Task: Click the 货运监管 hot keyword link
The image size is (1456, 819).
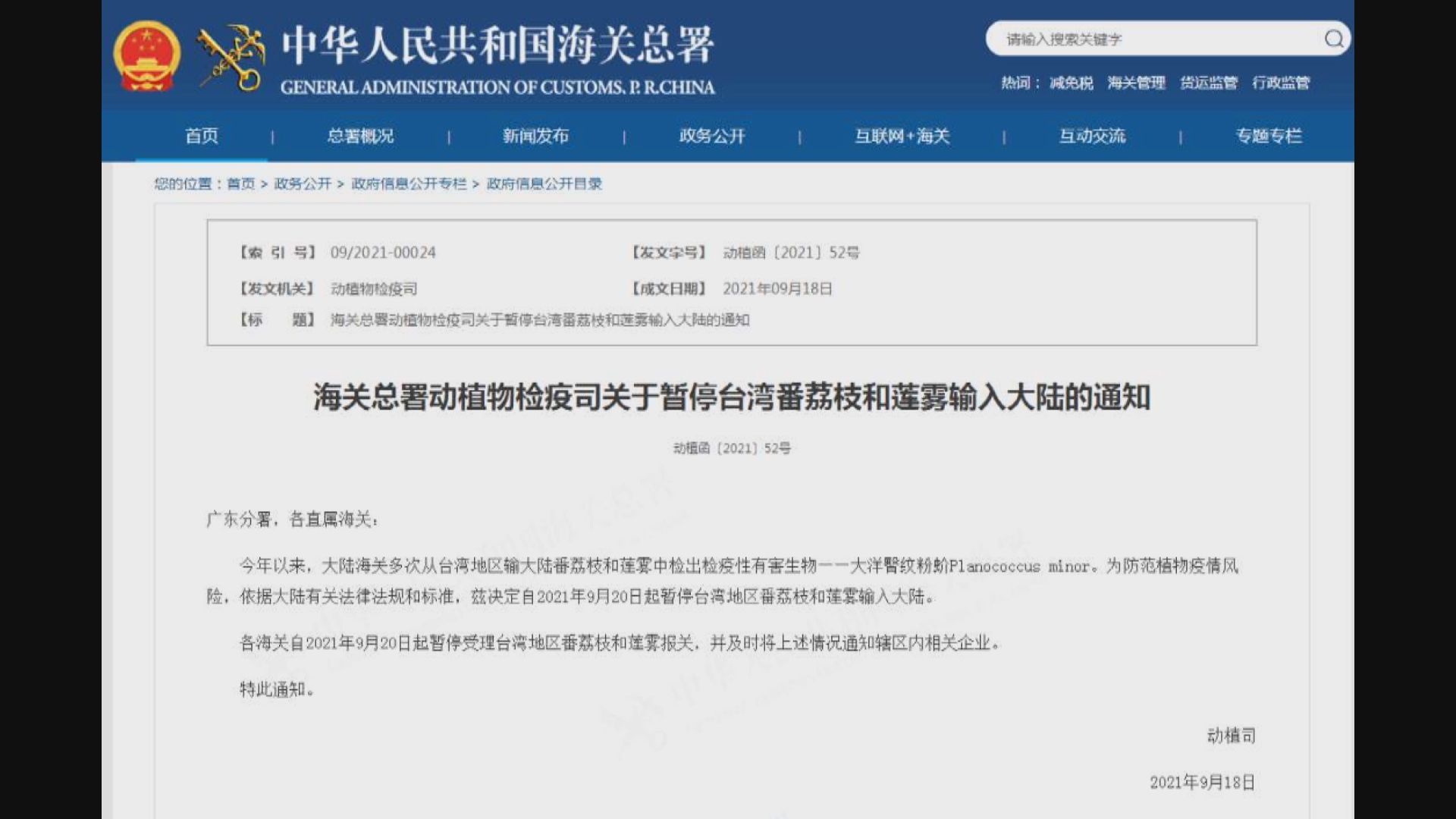Action: pos(1210,83)
